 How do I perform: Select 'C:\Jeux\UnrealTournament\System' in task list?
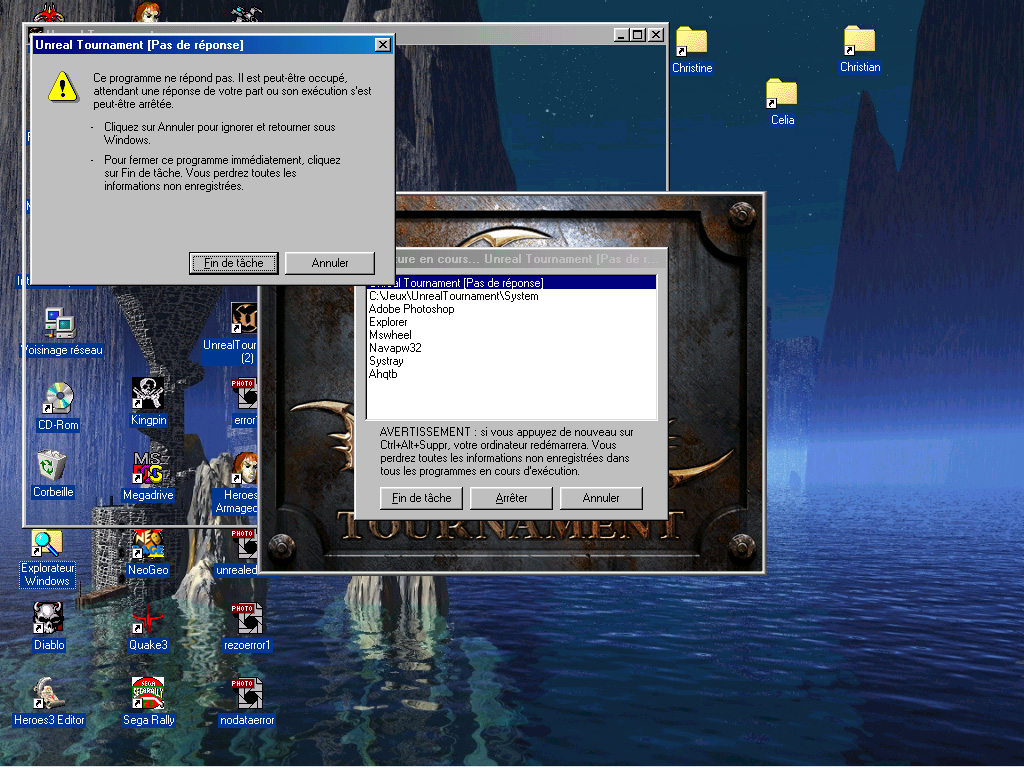pyautogui.click(x=512, y=296)
